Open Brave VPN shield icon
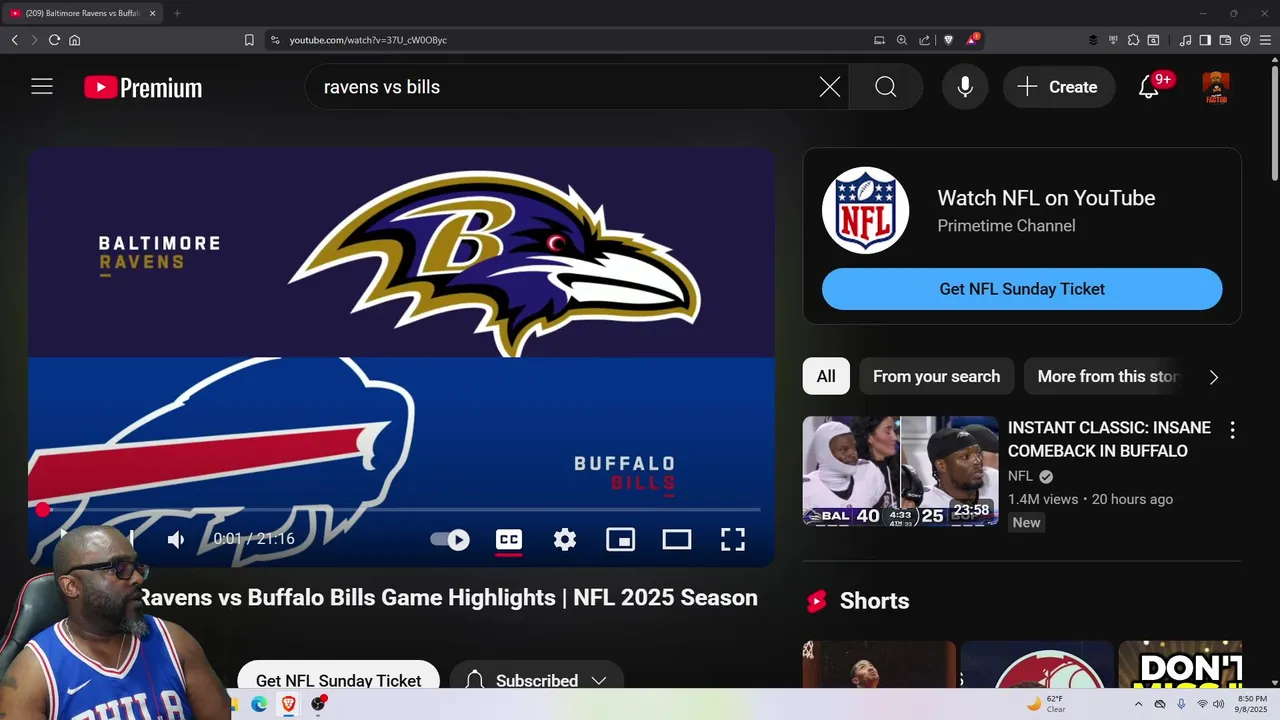 1245,40
